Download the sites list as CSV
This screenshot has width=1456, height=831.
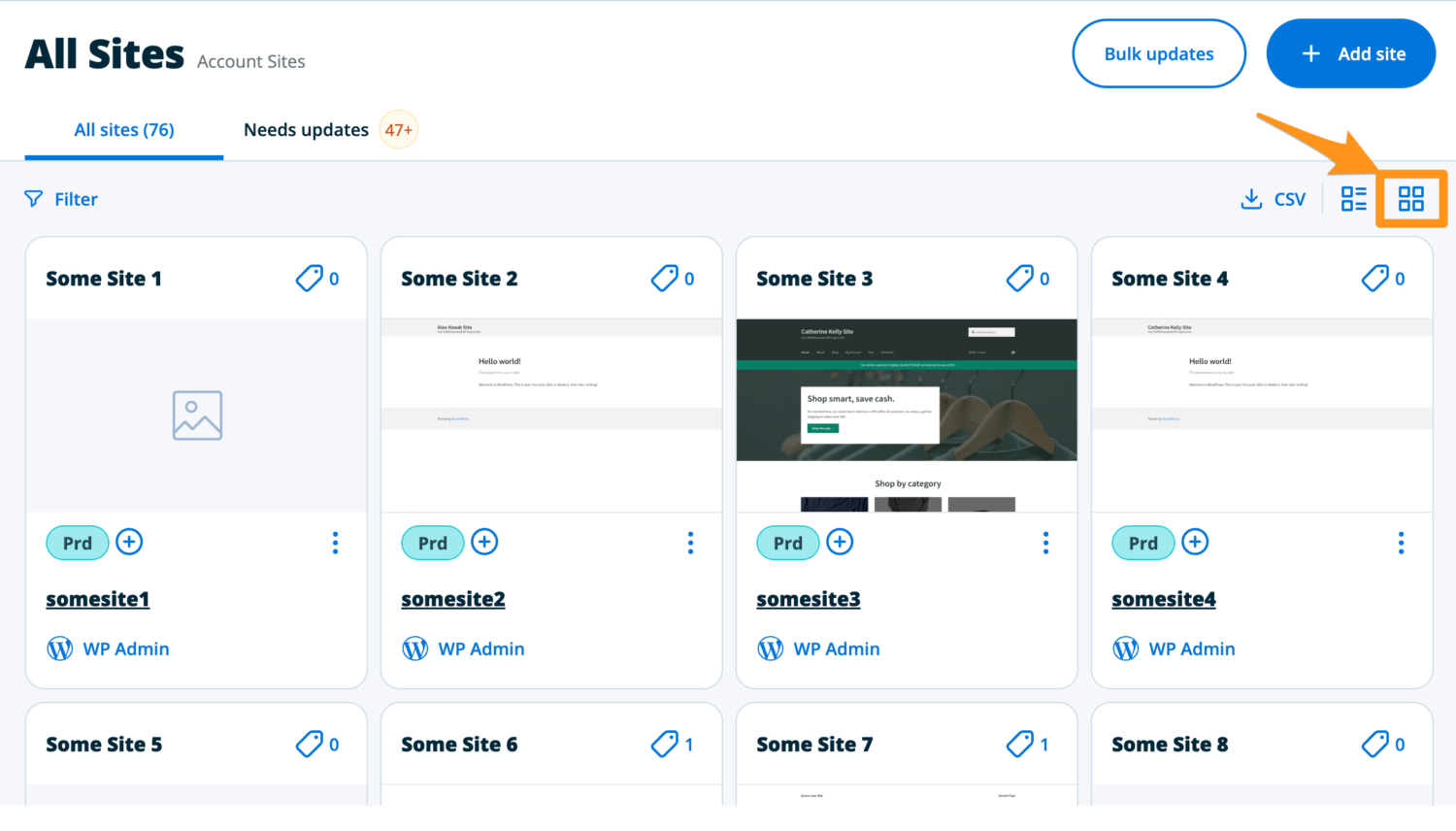pos(1273,198)
